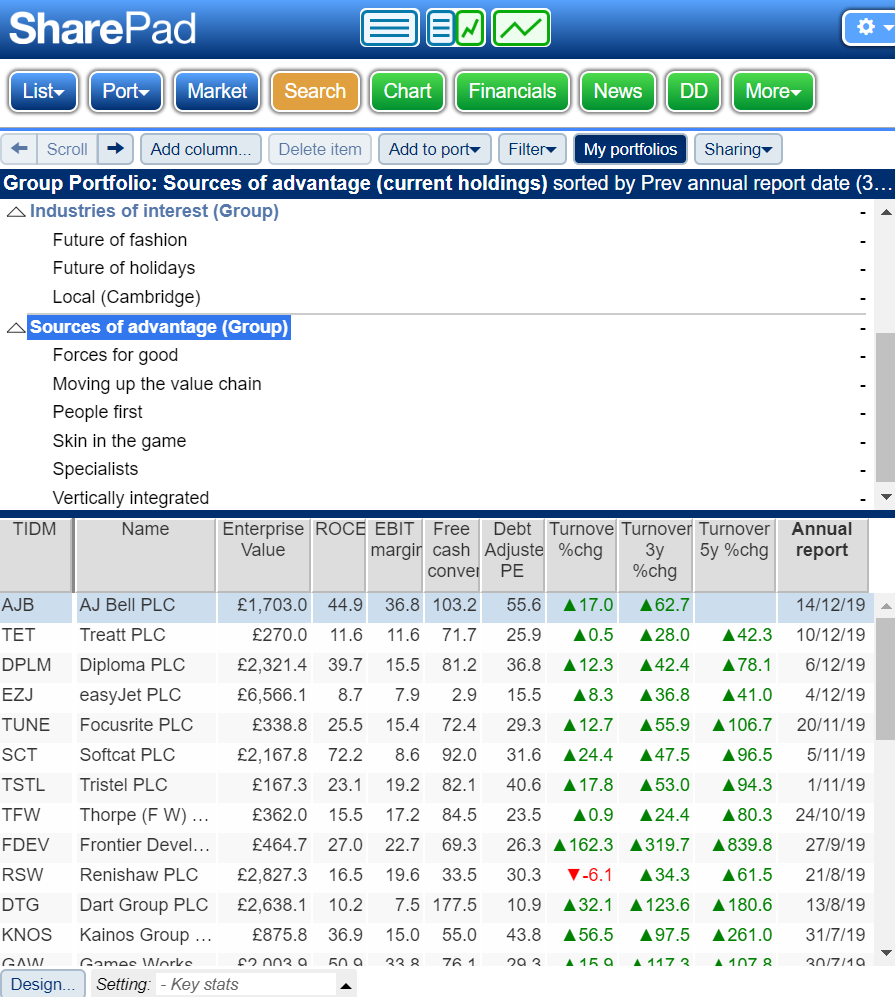Select the Vertically integrated portfolio
Viewport: 895px width, 997px height.
click(x=131, y=498)
